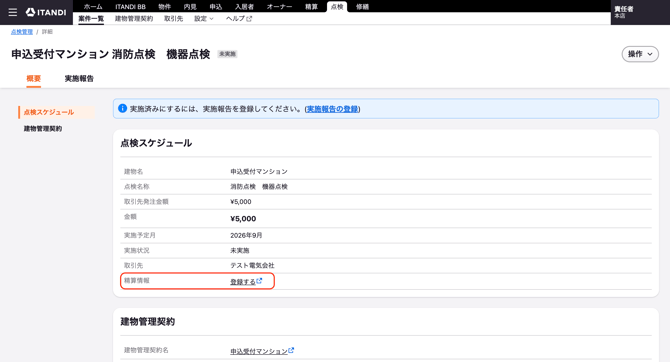Click the 消防点検 機器点検 inspection name value
The height and width of the screenshot is (362, 670).
click(259, 187)
